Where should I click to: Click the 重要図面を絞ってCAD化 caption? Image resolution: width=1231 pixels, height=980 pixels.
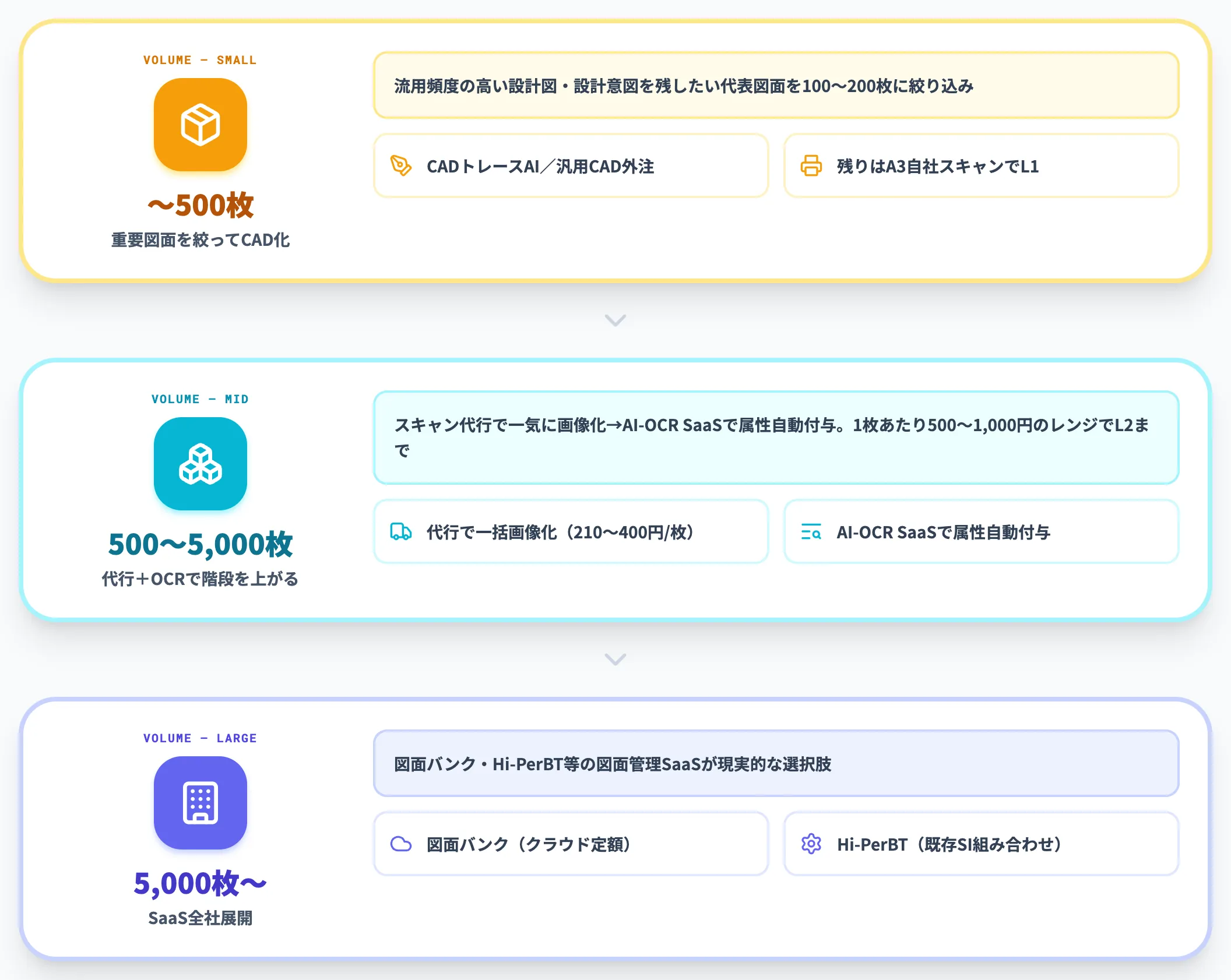coord(200,240)
